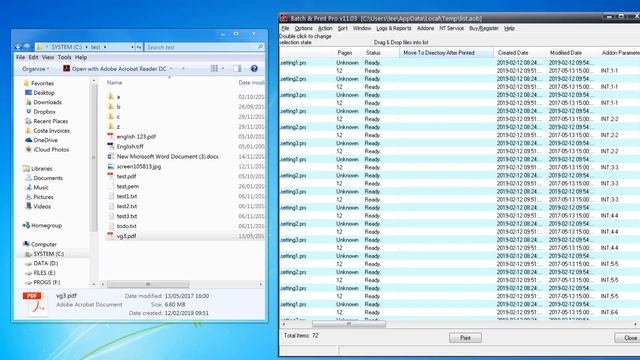The image size is (640, 360).
Task: Open the address bar history dropdown
Action: (x=132, y=47)
